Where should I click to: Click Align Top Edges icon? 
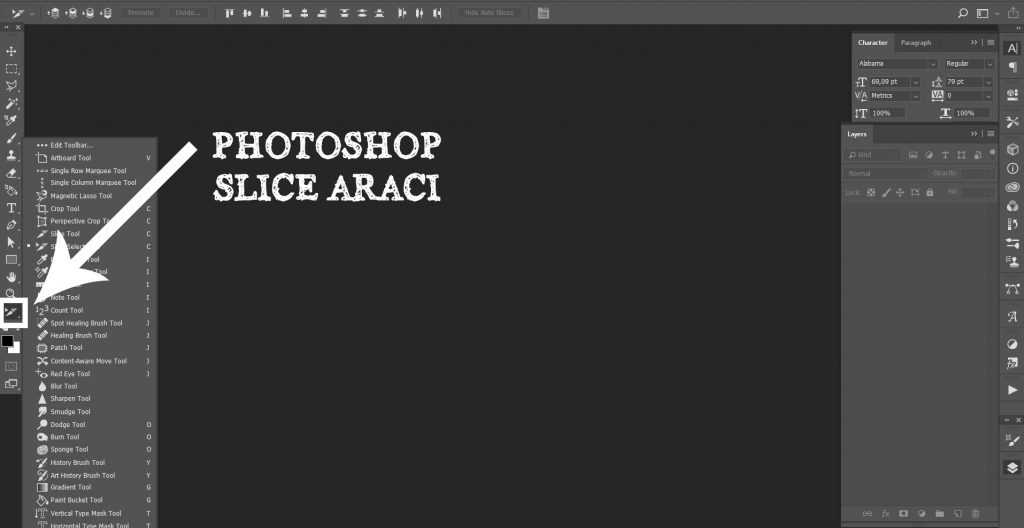[x=229, y=12]
